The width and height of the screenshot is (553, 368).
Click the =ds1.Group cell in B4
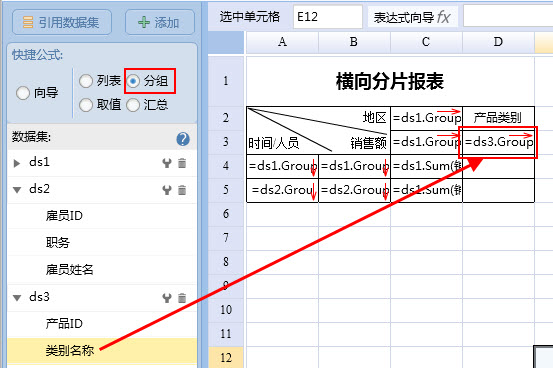point(354,166)
